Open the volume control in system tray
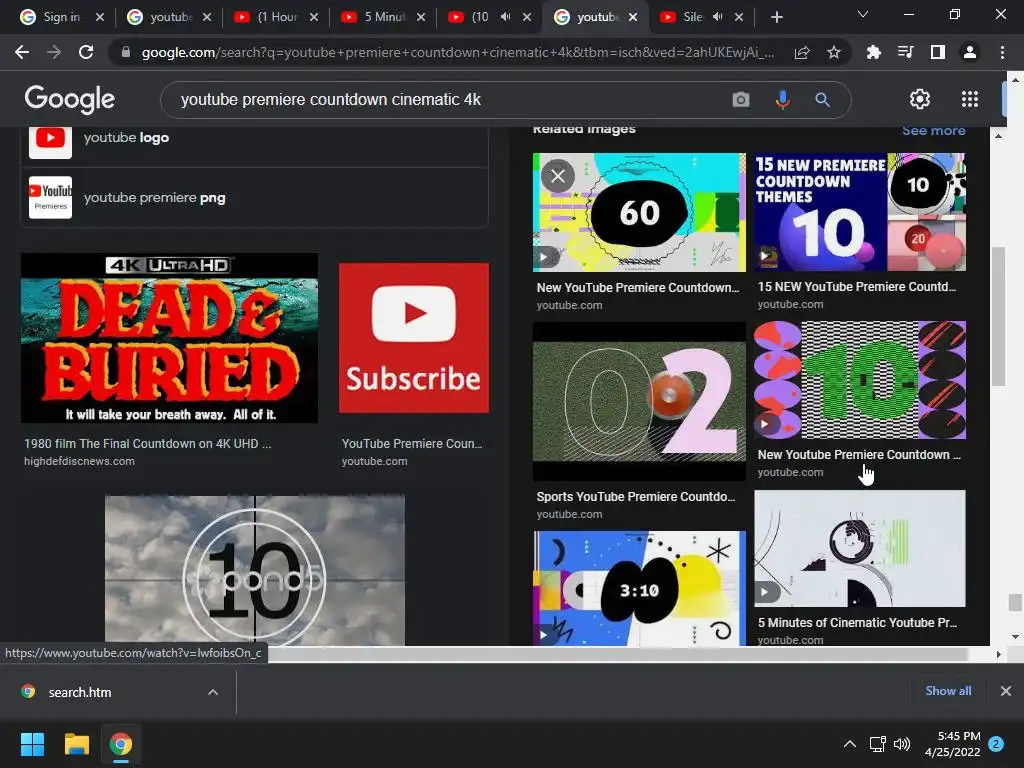Viewport: 1024px width, 768px height. click(902, 744)
